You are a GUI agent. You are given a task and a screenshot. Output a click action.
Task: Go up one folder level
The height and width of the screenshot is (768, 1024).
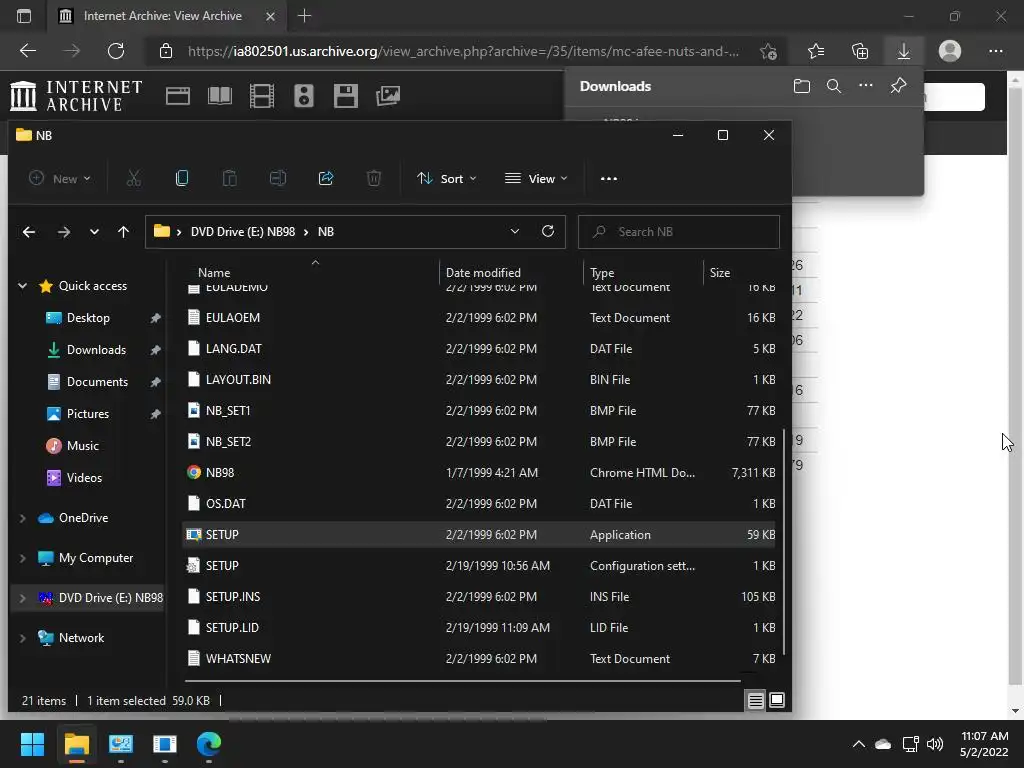(123, 232)
